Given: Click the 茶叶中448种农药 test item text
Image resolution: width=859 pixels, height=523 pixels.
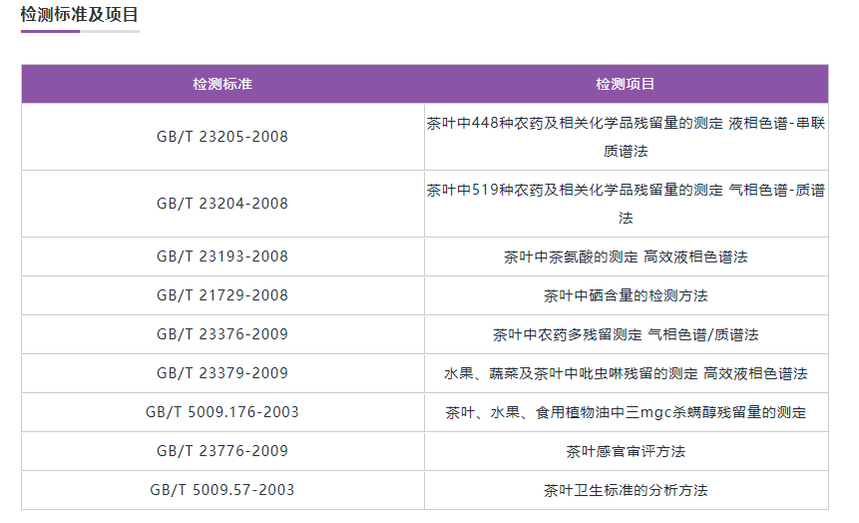Looking at the screenshot, I should point(626,137).
